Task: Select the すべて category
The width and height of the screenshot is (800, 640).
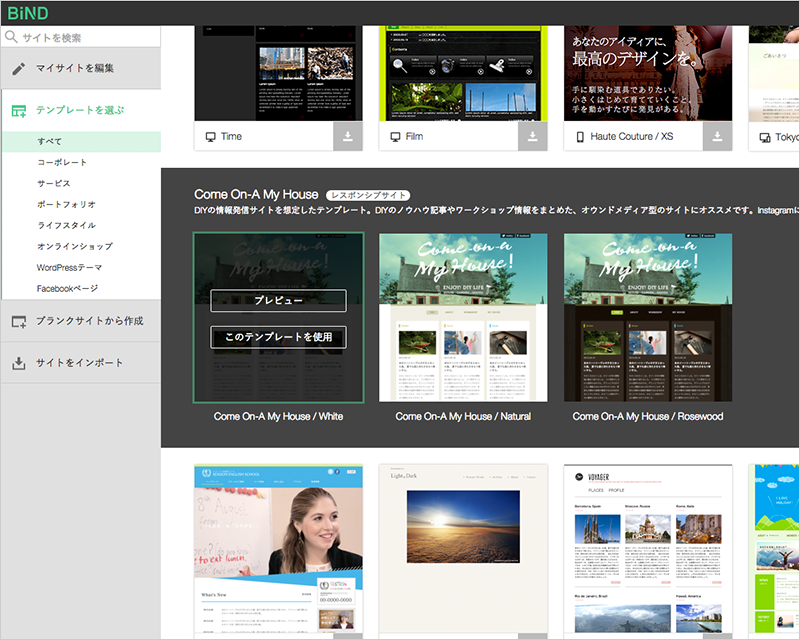Action: coord(50,141)
